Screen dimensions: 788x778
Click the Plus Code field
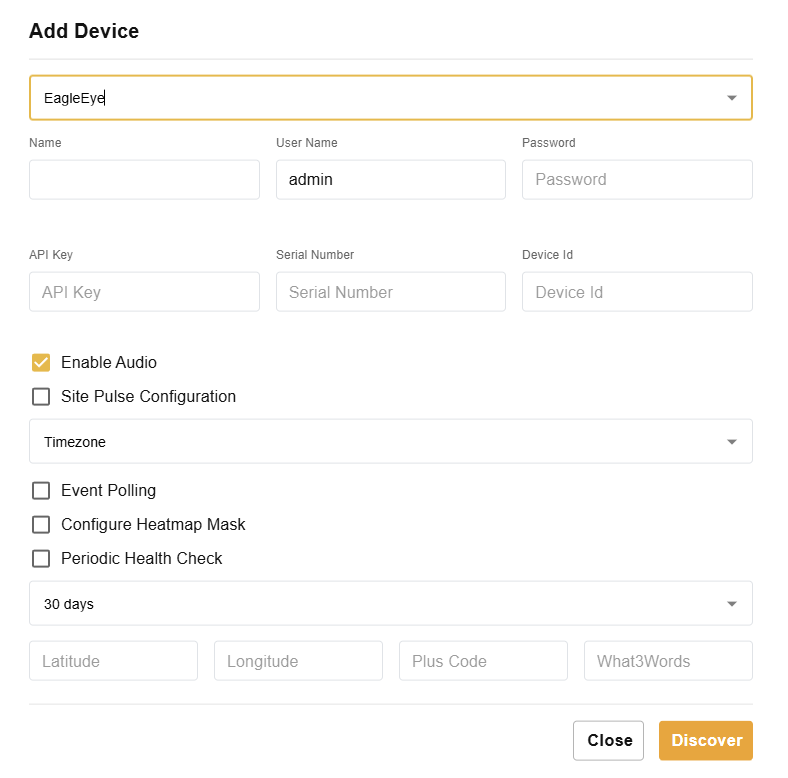coord(483,661)
